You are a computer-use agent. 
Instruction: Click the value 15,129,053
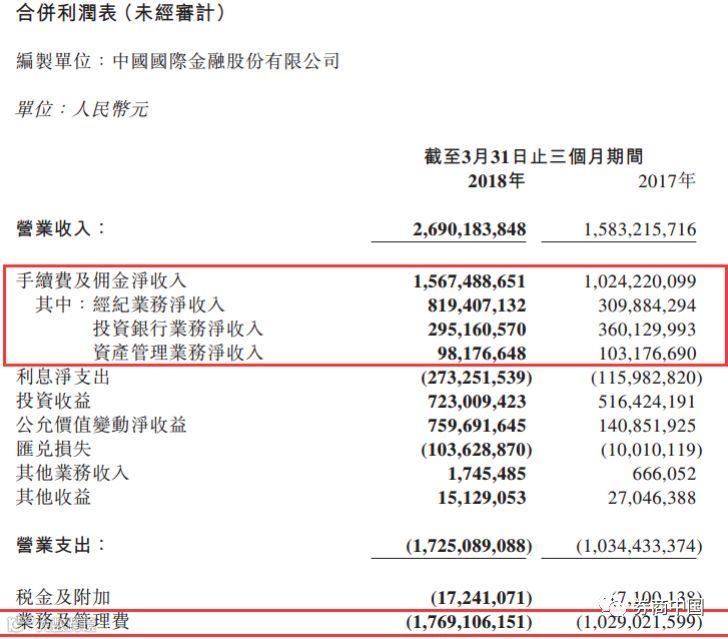coord(482,498)
